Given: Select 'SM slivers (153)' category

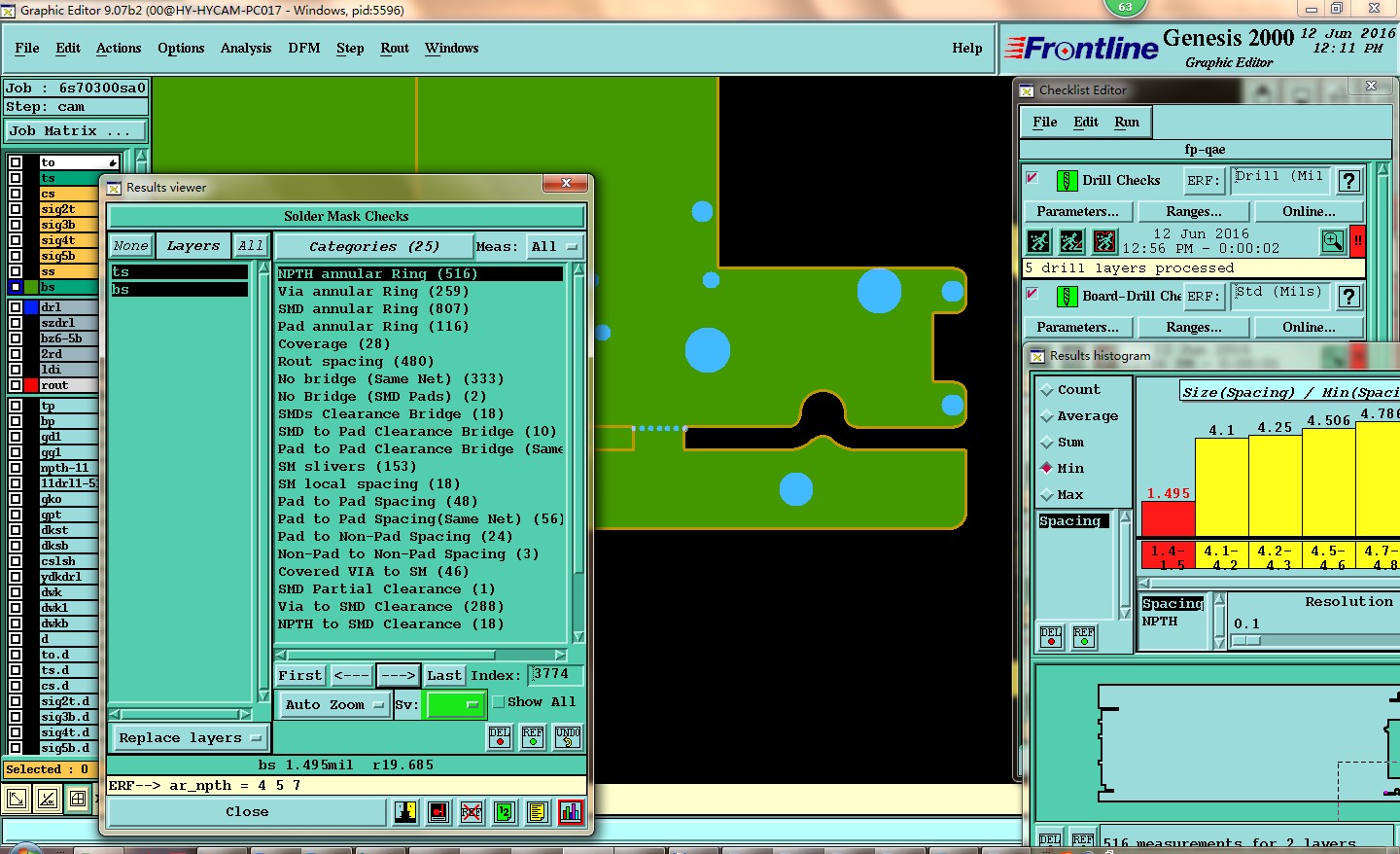Looking at the screenshot, I should coord(420,466).
